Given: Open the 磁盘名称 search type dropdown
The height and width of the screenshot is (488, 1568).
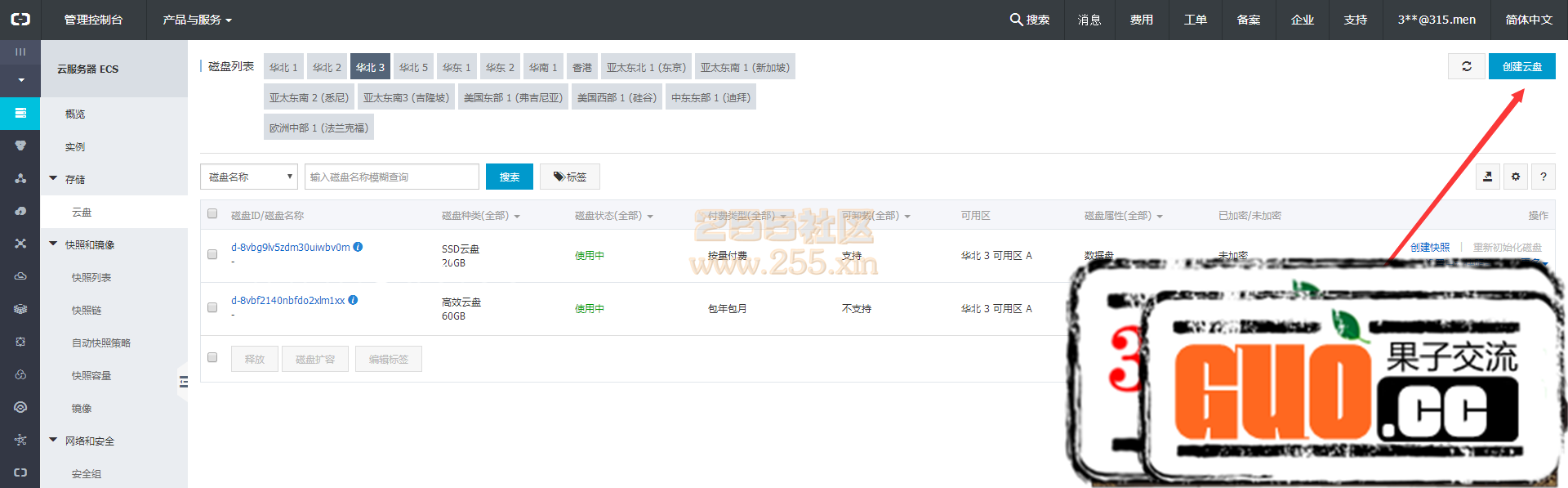Looking at the screenshot, I should [249, 177].
